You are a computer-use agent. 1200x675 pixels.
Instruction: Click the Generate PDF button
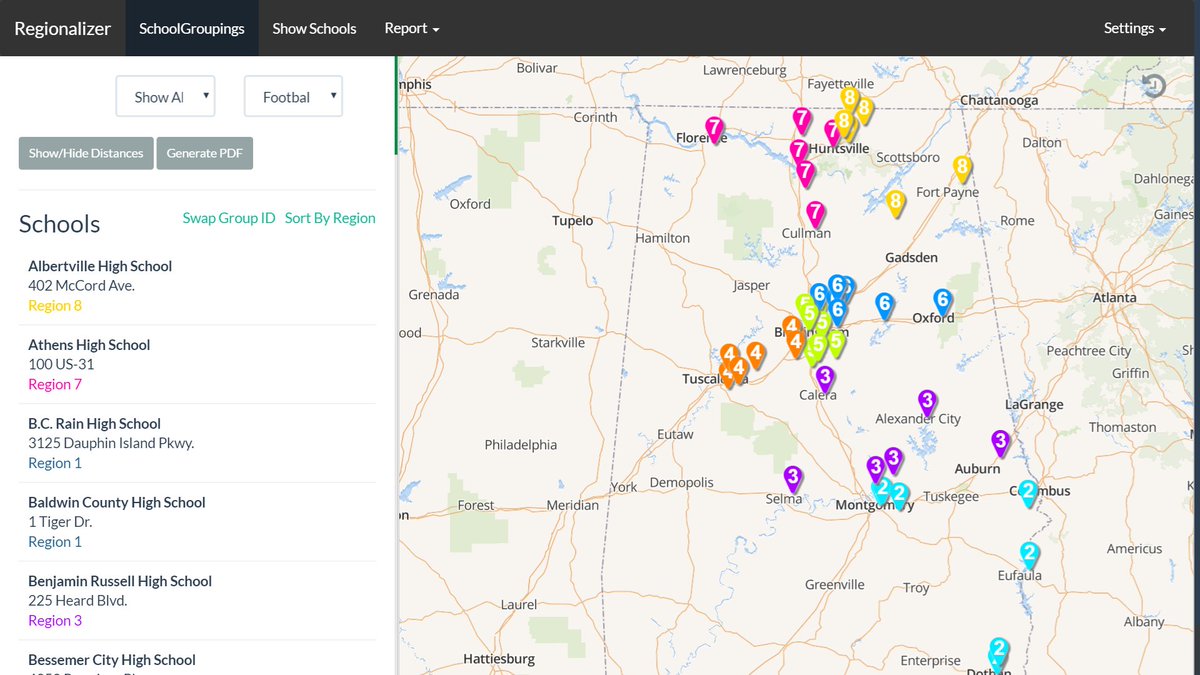point(205,153)
